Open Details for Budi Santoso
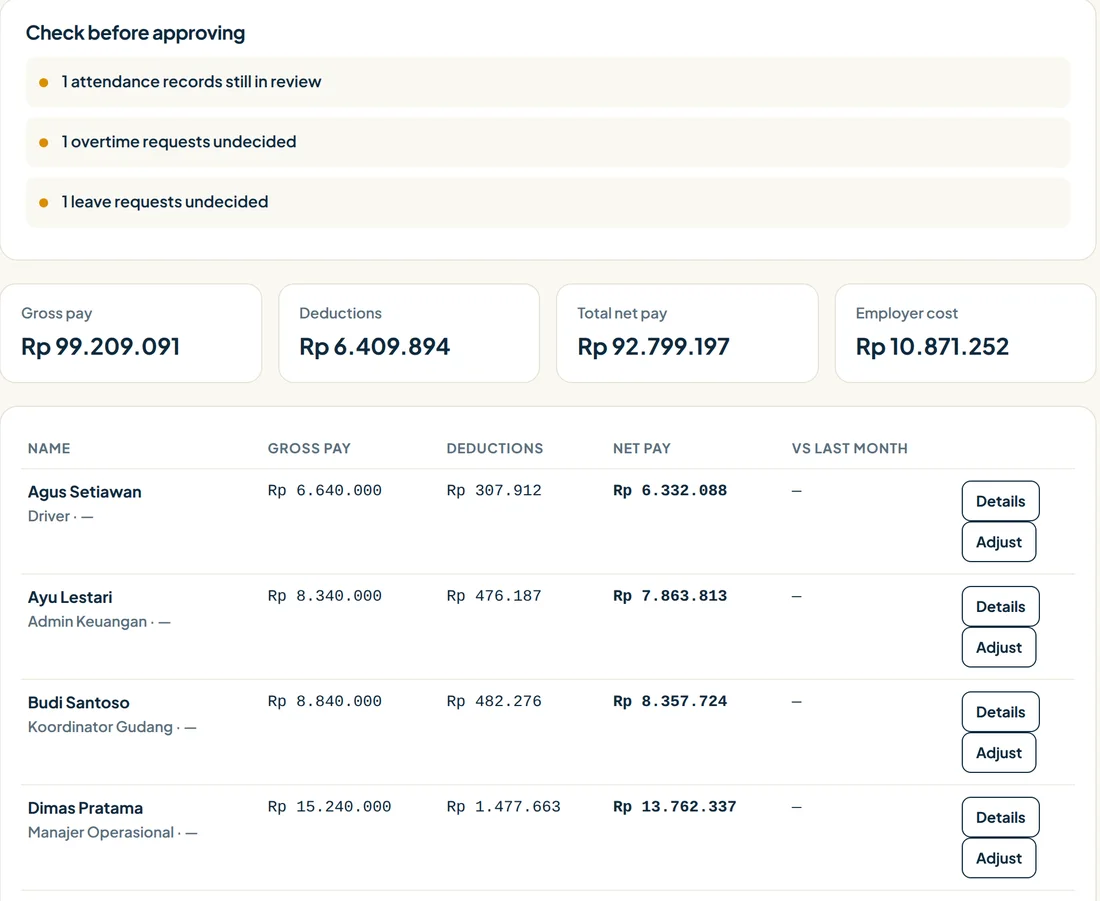This screenshot has height=901, width=1100. tap(1000, 712)
